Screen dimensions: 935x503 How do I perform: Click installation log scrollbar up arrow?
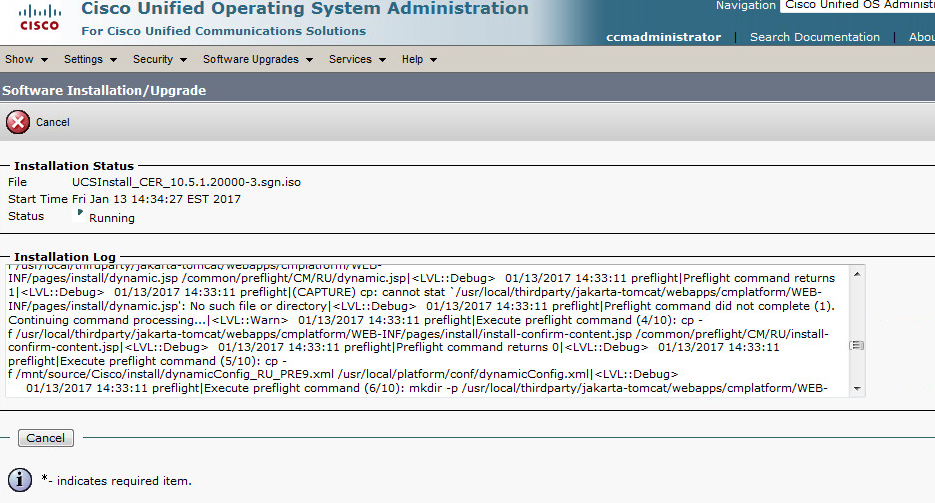857,274
